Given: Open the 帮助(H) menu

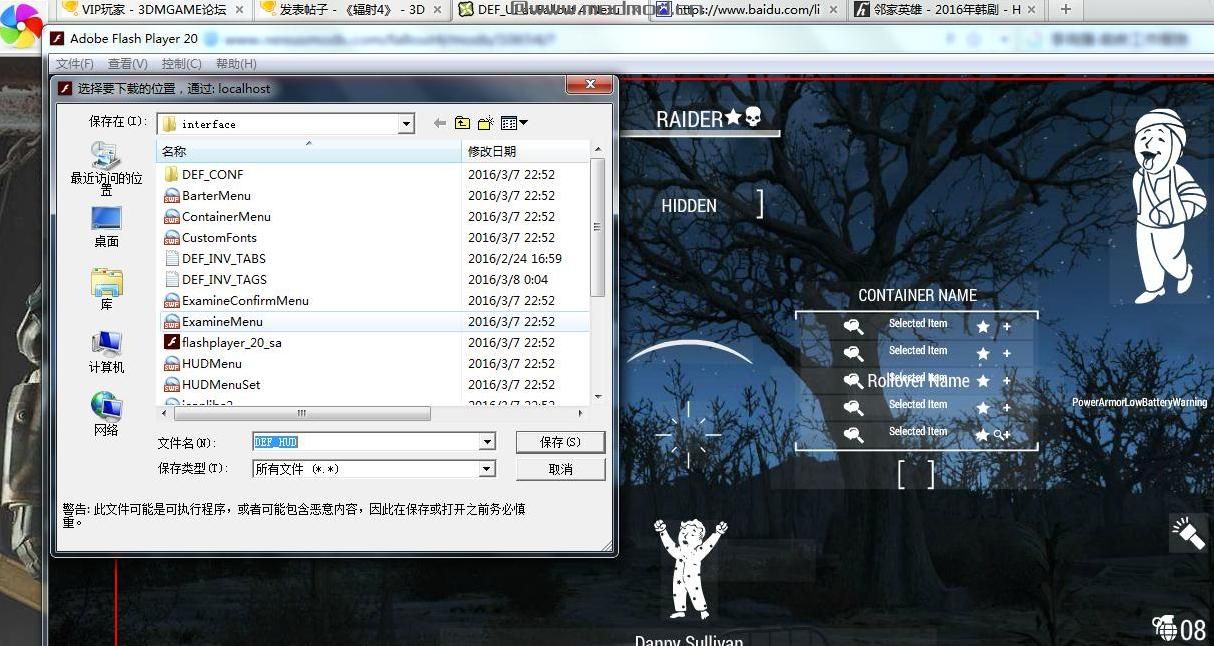Looking at the screenshot, I should point(235,64).
